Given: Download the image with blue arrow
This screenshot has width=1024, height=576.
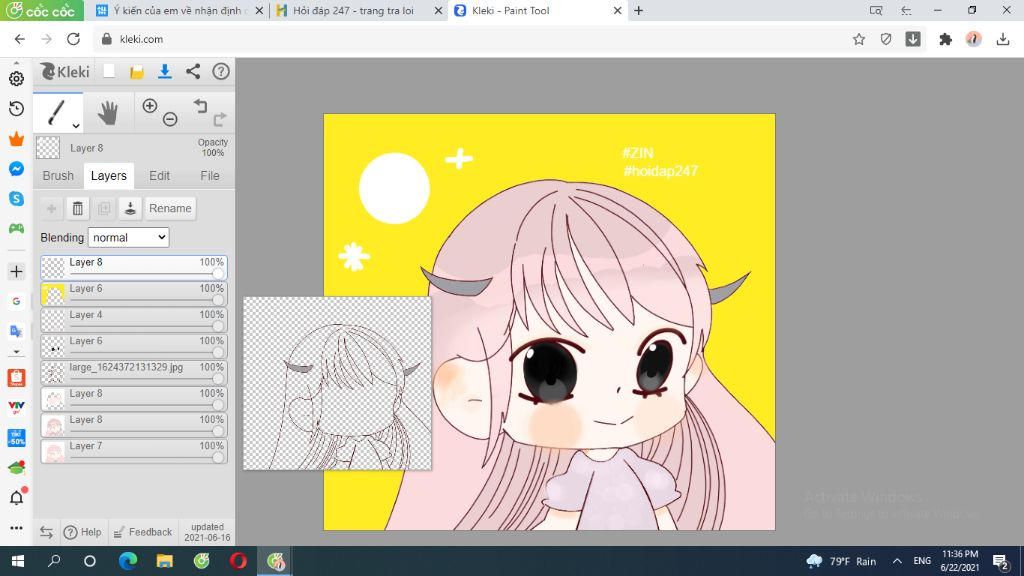Looking at the screenshot, I should (x=165, y=71).
